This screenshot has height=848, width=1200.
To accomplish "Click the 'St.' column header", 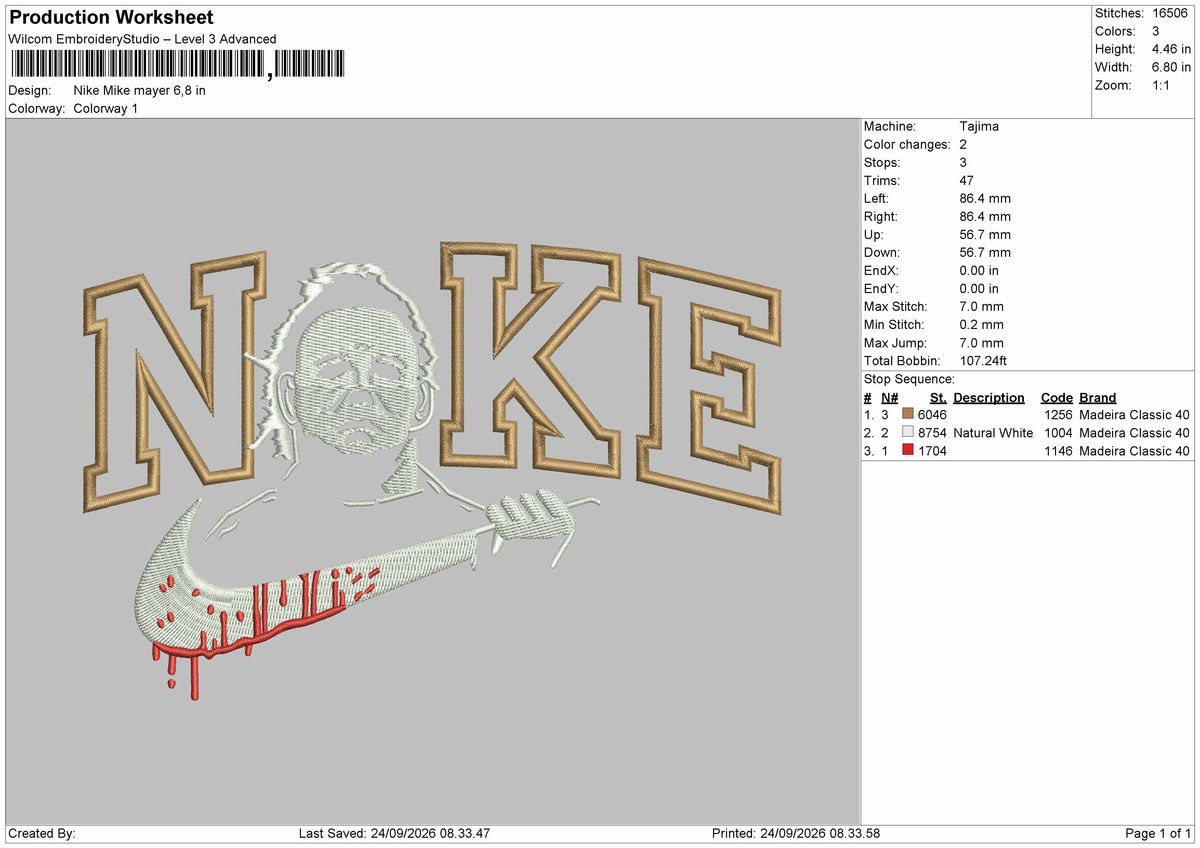I will (x=938, y=397).
